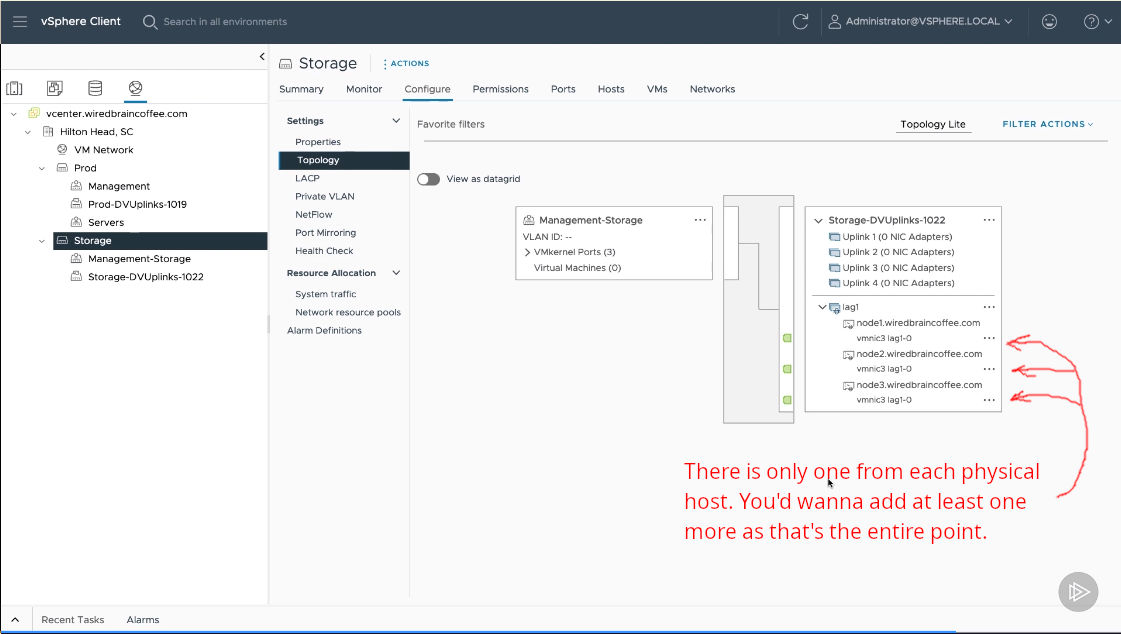
Task: Open Management-Storage port group ellipsis menu
Action: point(700,220)
